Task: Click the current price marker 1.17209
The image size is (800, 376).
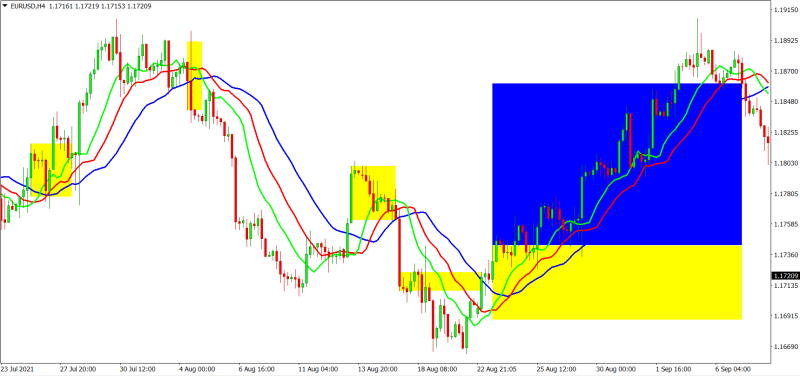Action: [x=786, y=275]
